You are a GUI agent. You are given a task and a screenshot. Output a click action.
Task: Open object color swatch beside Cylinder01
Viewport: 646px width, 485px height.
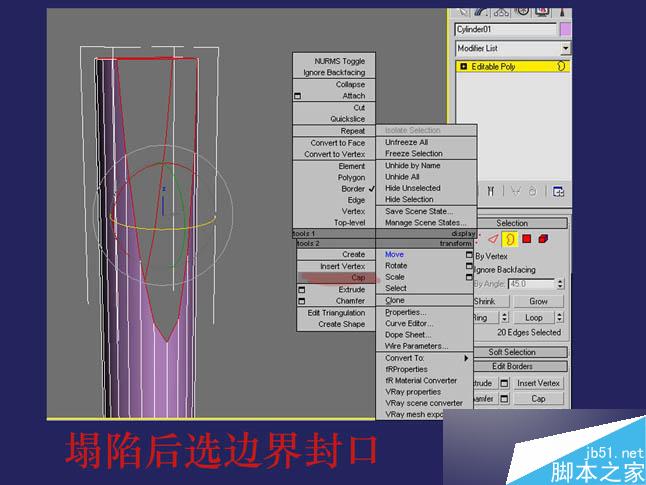point(565,30)
